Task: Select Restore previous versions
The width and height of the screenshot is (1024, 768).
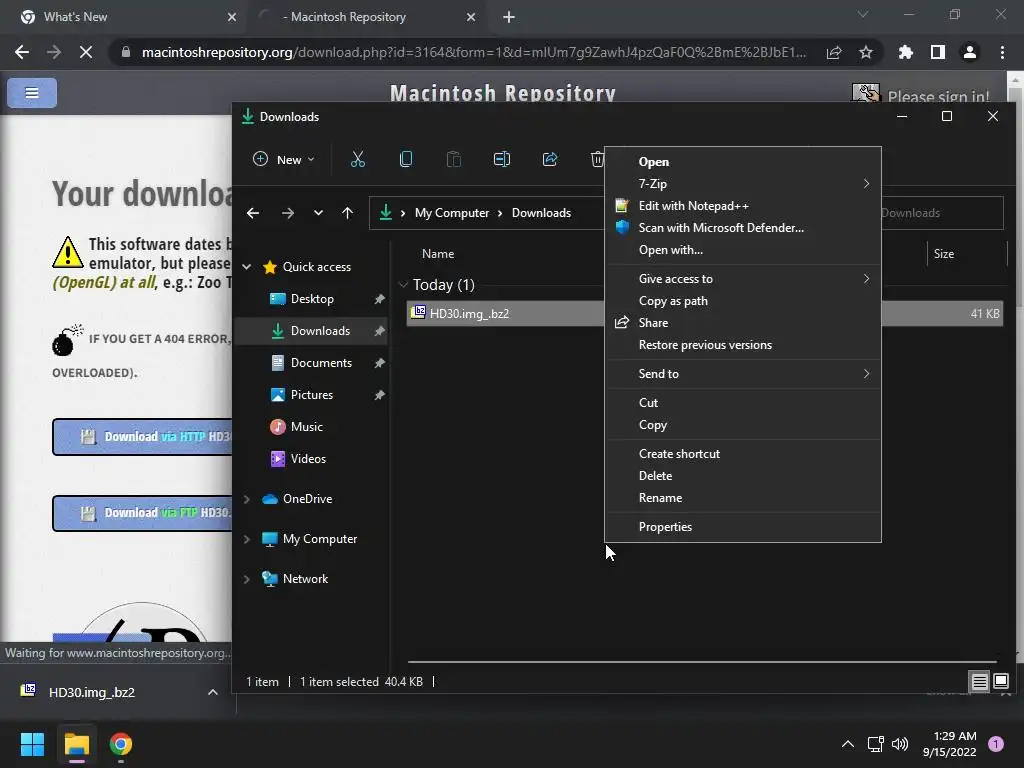Action: [743, 345]
